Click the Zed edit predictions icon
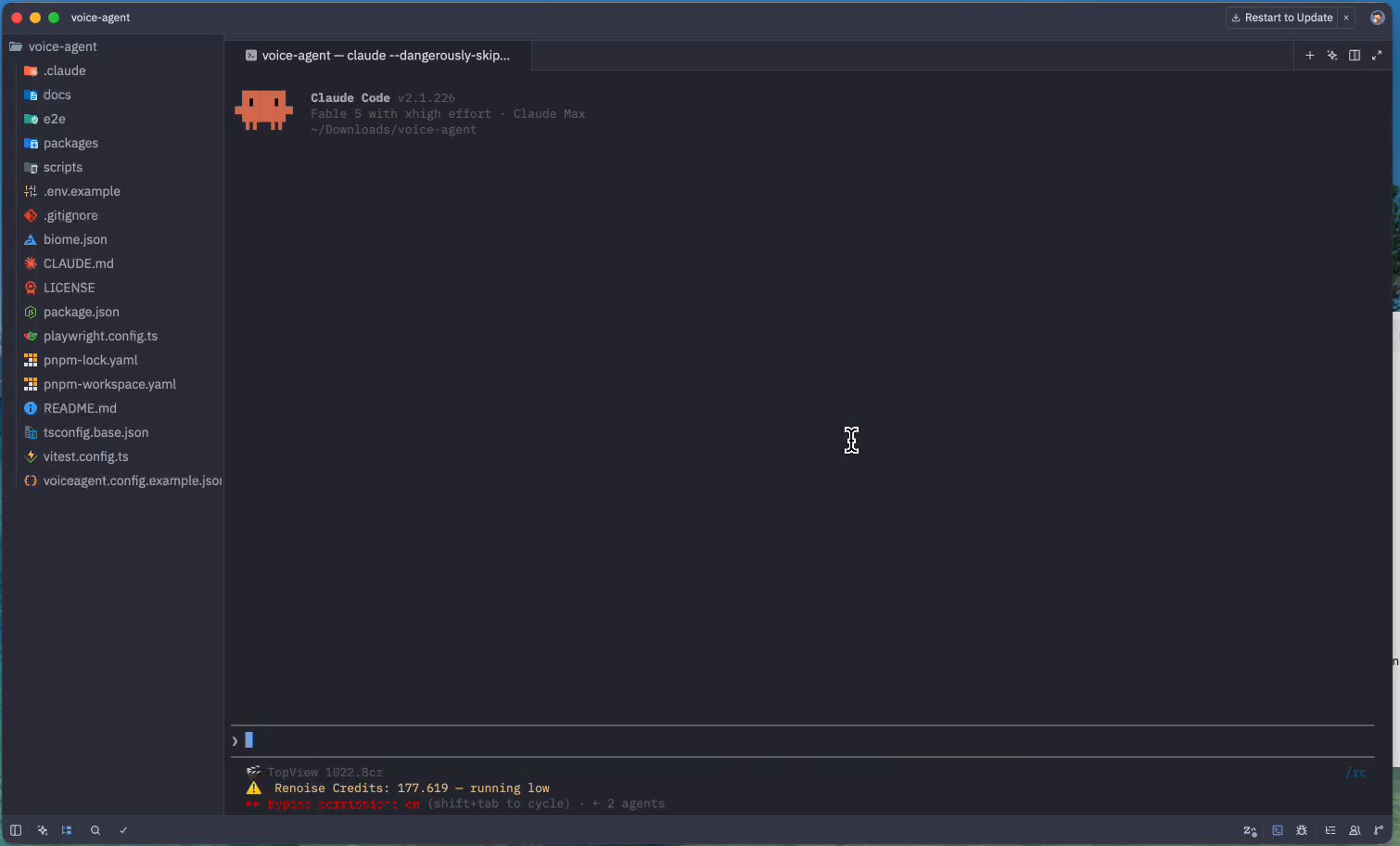The image size is (1400, 846). point(1250,830)
